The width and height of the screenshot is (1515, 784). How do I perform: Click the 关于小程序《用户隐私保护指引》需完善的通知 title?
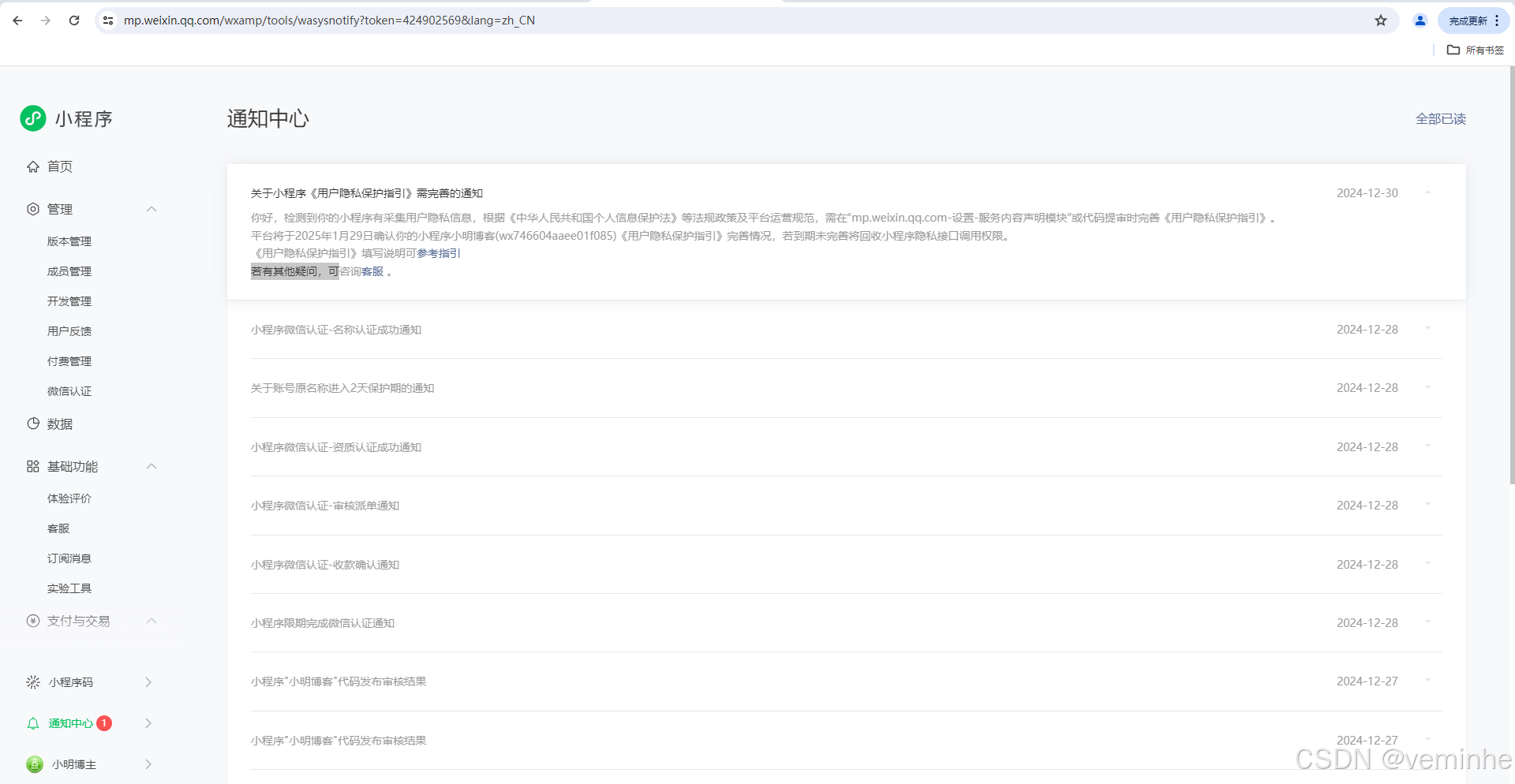pos(367,193)
